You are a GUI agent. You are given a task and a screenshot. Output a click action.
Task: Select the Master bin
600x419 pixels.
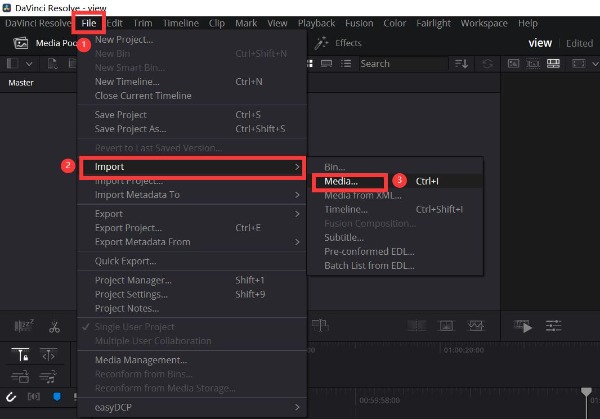pos(21,83)
